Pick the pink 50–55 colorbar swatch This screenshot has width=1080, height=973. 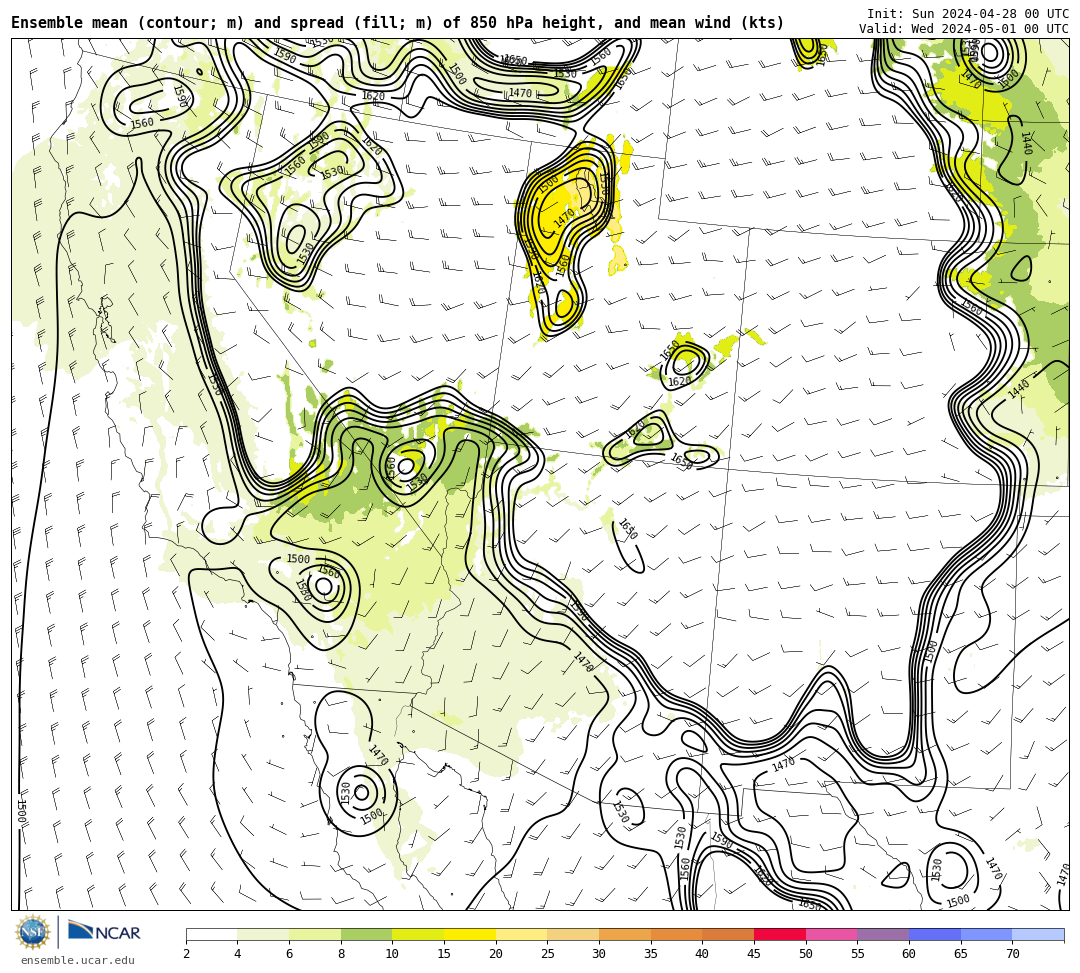point(831,935)
